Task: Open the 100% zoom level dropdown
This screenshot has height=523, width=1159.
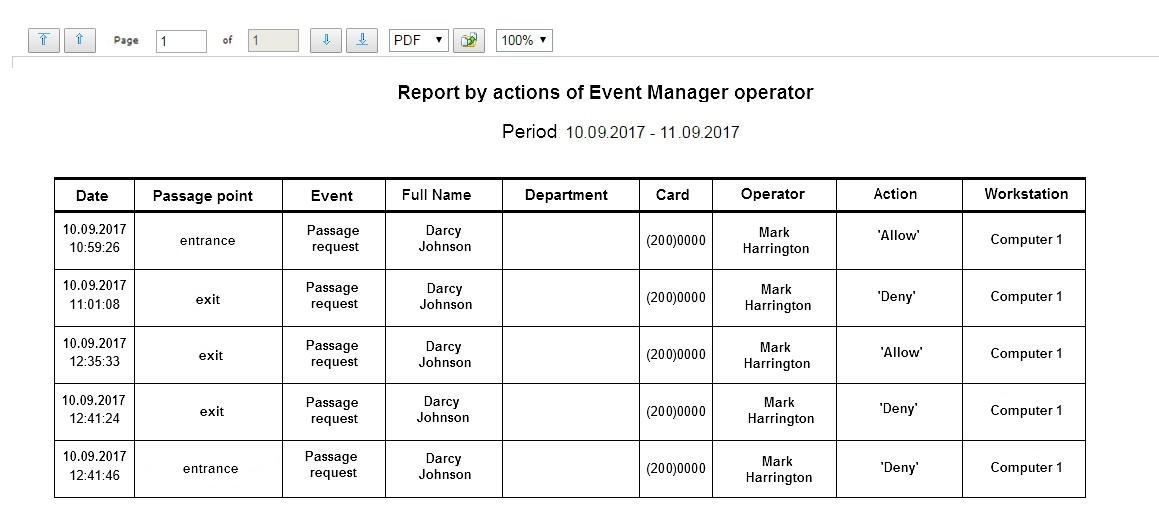Action: pos(524,40)
